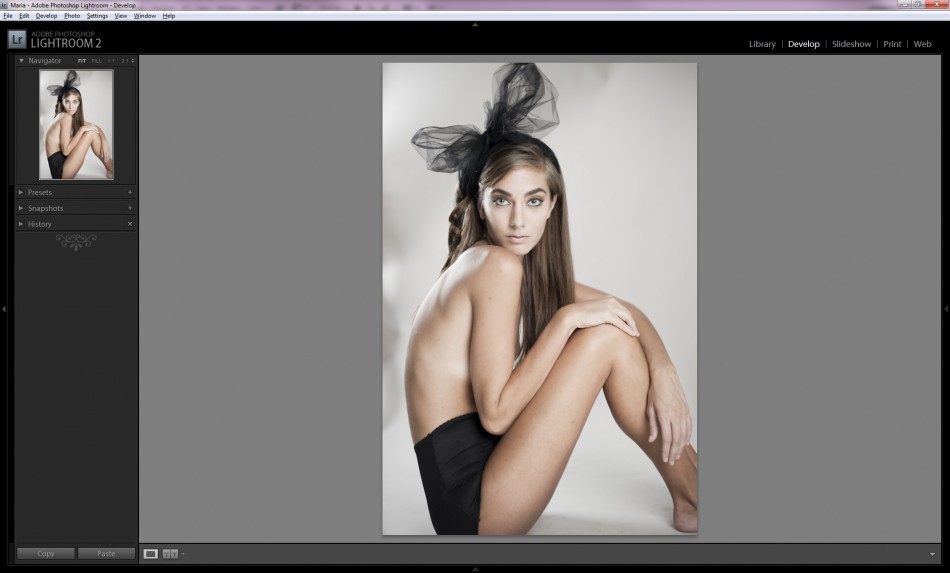This screenshot has height=573, width=950.
Task: Open the toolbar content dropdown at right
Action: tap(932, 553)
